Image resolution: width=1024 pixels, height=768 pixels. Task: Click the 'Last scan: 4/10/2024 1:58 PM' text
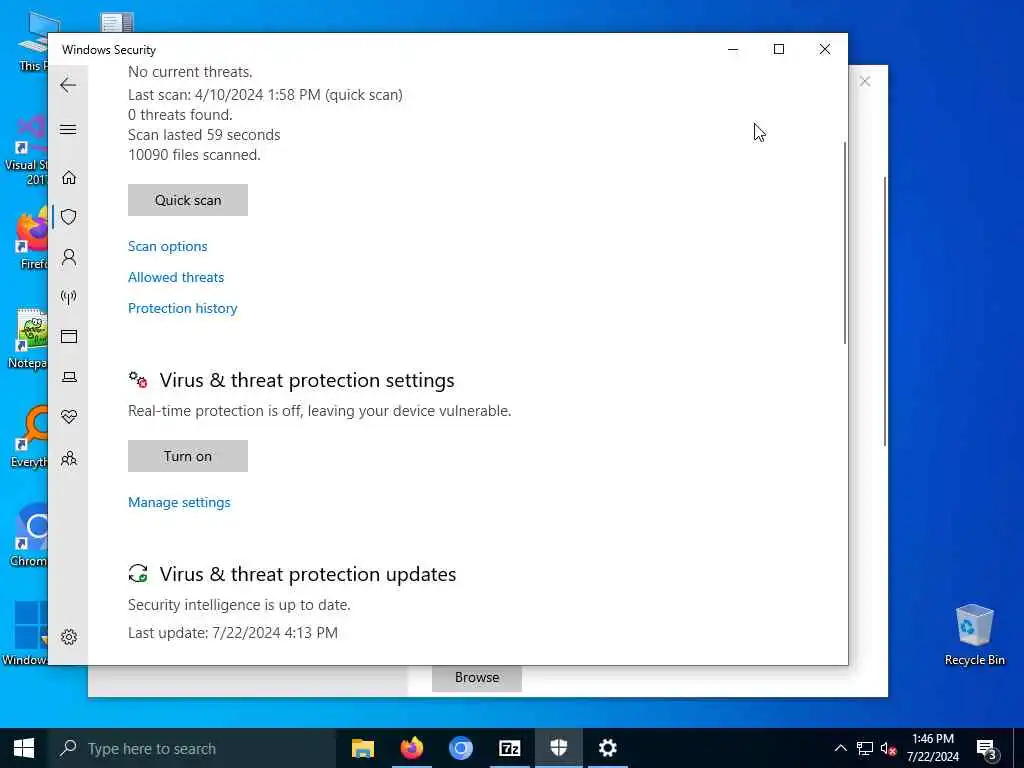224,95
